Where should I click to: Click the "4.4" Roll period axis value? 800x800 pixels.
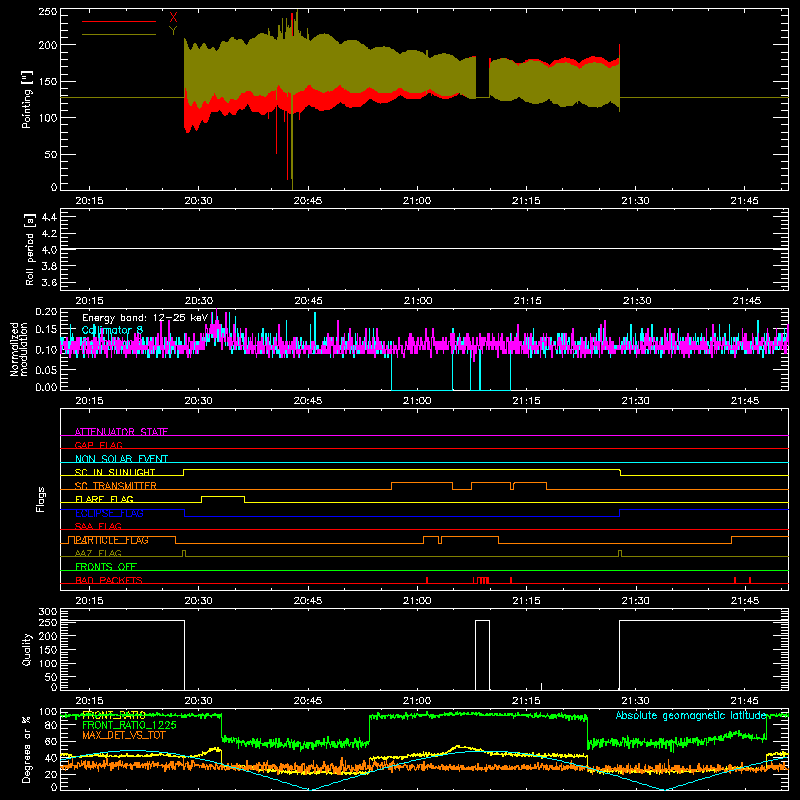click(49, 217)
